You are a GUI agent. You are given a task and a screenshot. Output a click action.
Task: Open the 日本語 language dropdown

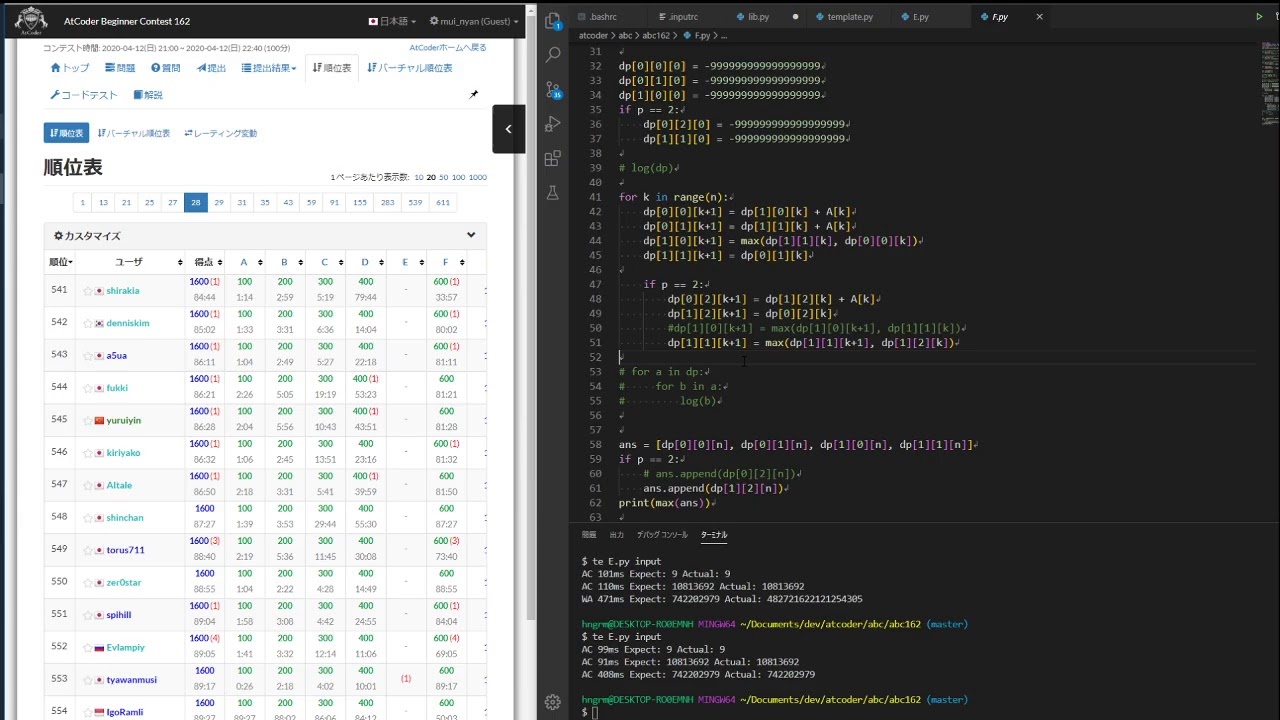(x=393, y=21)
